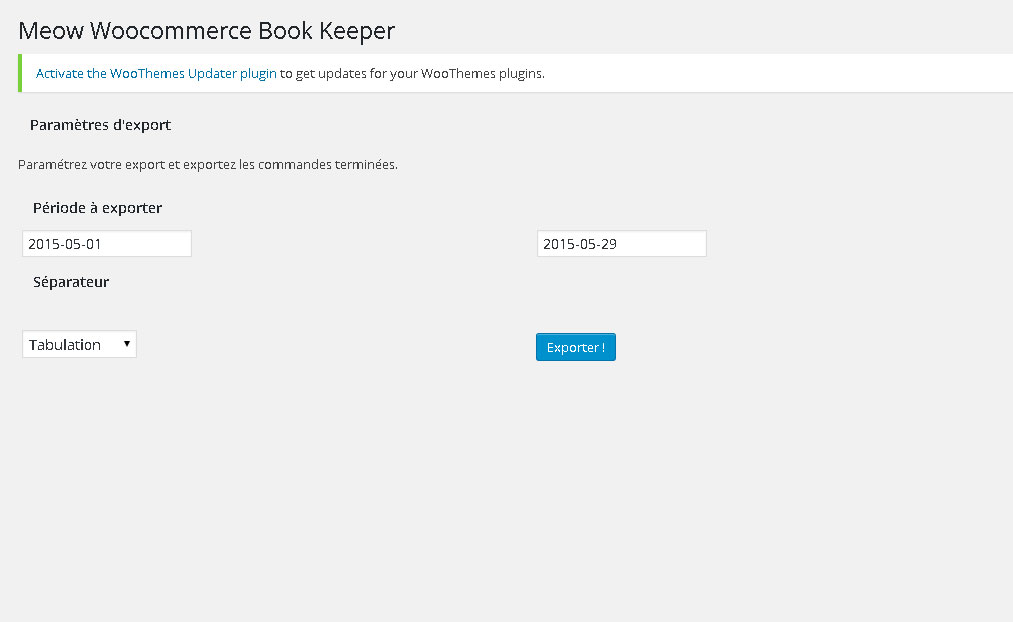1013x622 pixels.
Task: Click the Paramétrez votre export description text
Action: coord(208,164)
